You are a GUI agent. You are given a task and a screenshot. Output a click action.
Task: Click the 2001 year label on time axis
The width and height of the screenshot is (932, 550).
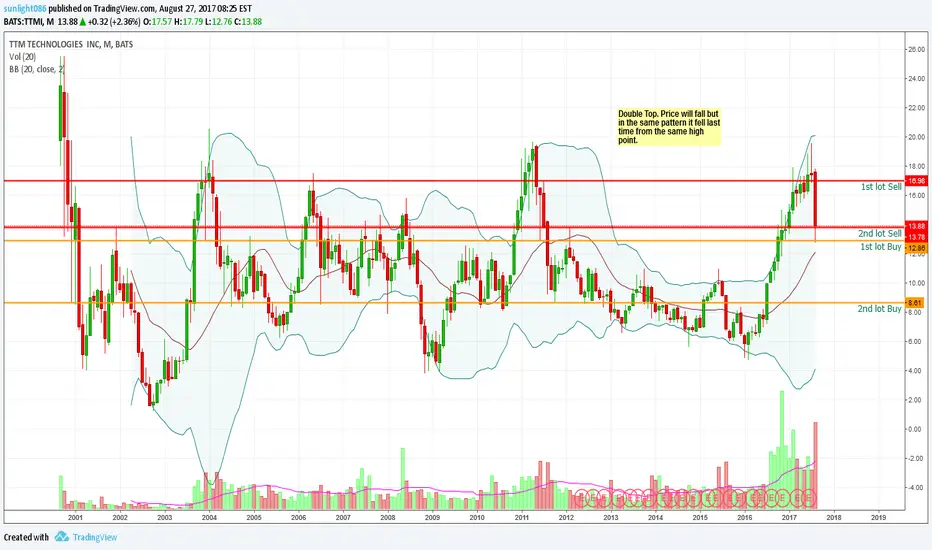point(75,517)
